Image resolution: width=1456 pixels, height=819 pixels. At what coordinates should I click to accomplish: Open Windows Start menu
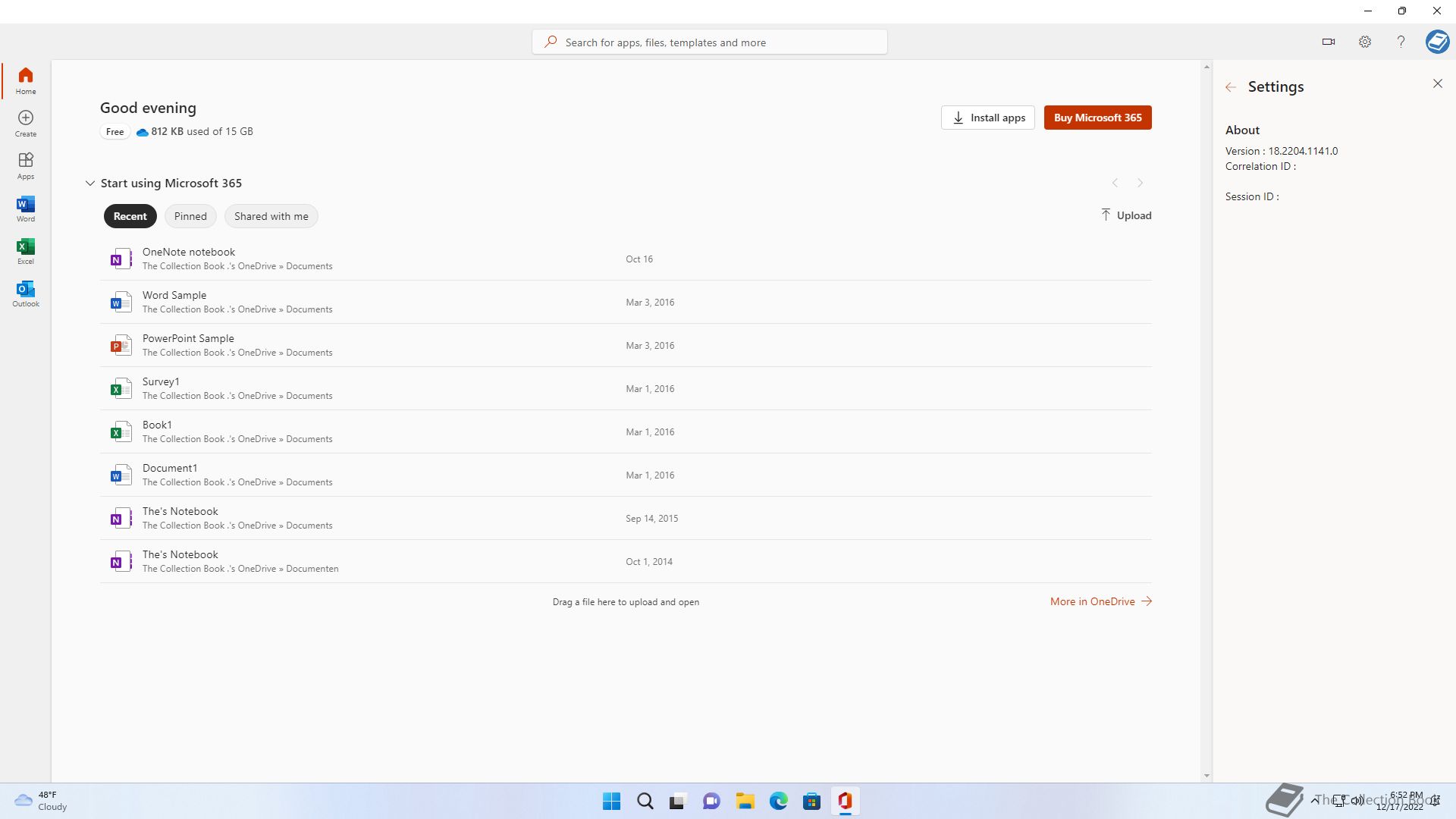(611, 801)
